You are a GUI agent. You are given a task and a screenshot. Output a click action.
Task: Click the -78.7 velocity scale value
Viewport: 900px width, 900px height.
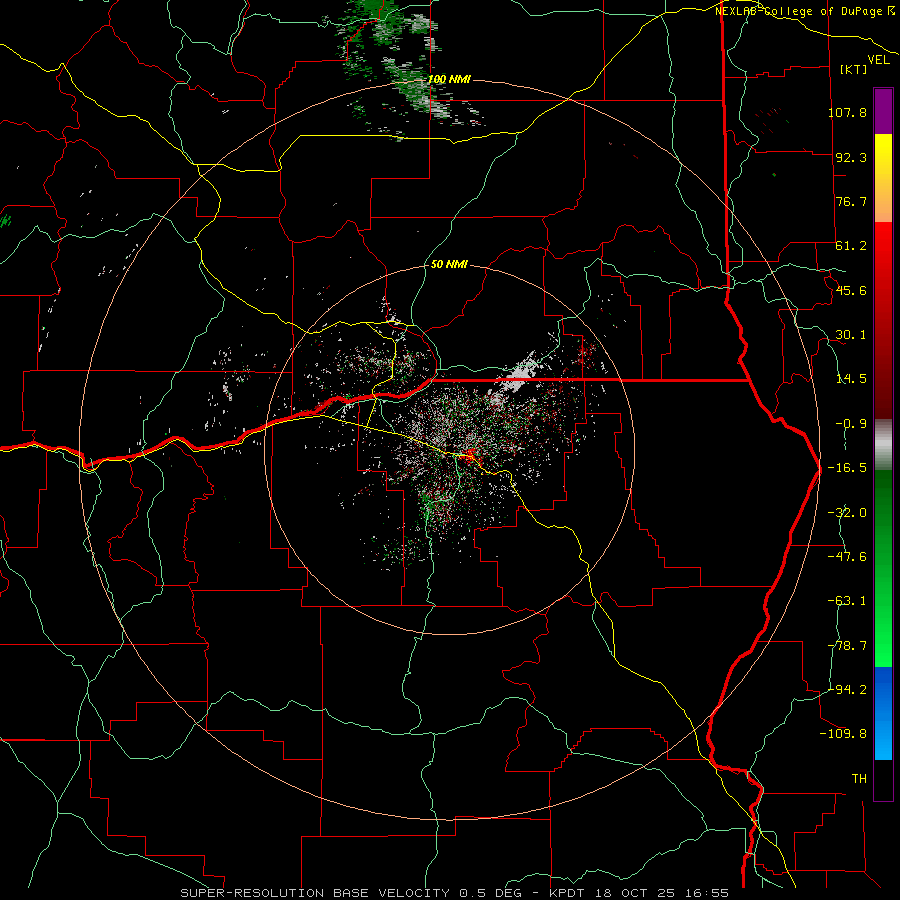pyautogui.click(x=847, y=646)
